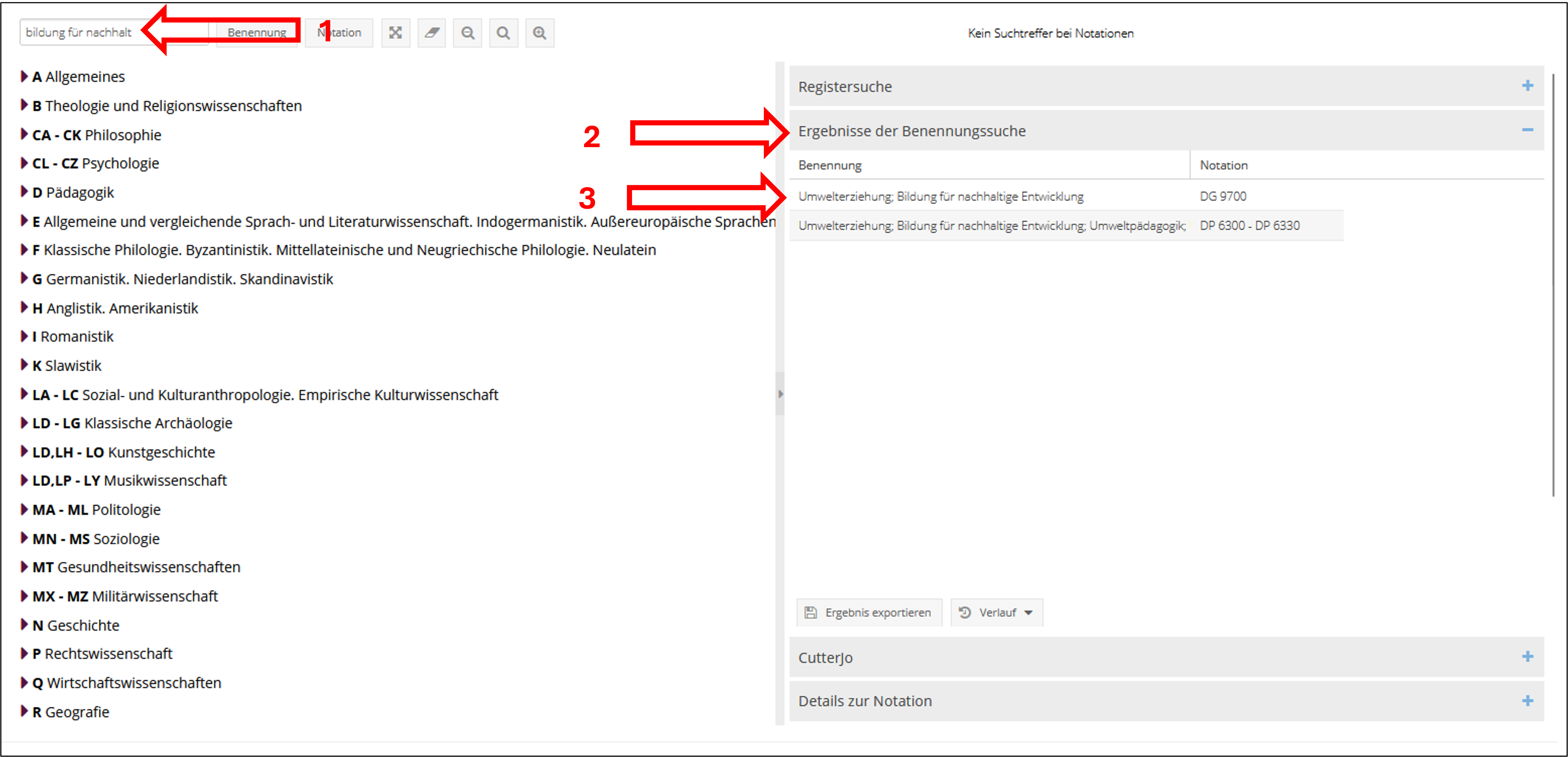Expand the D Pädagogik node arrow

24,192
